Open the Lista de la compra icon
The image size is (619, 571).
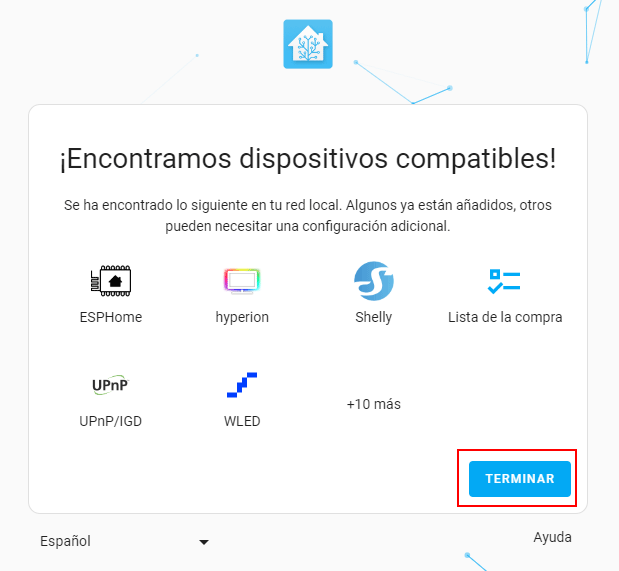coord(505,281)
